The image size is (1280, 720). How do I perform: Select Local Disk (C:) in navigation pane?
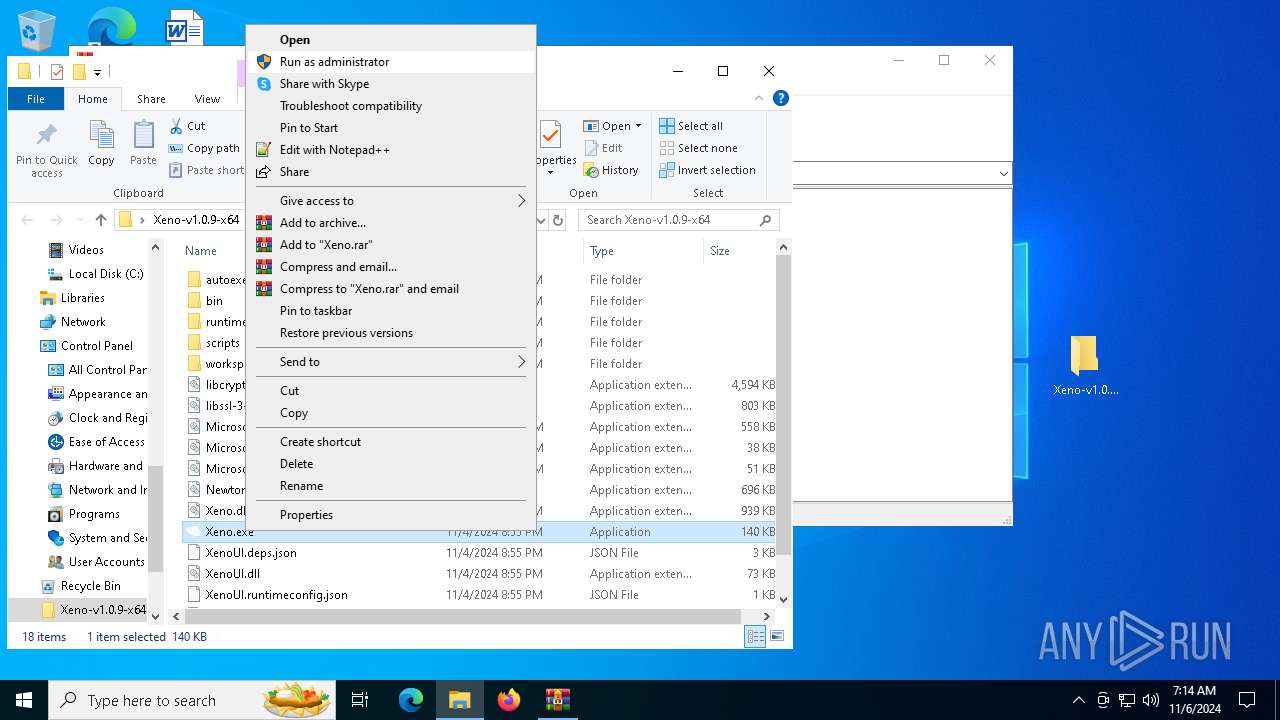coord(95,274)
